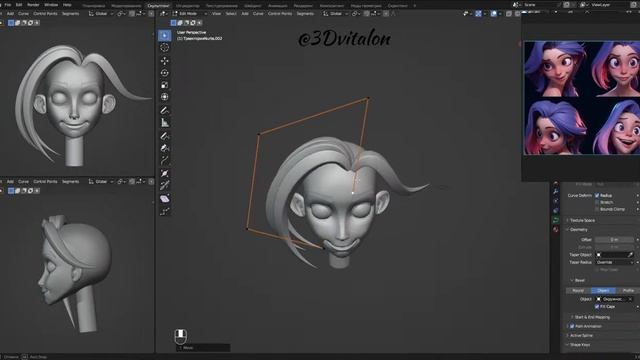
Task: Open Render menu
Action: [33, 5]
